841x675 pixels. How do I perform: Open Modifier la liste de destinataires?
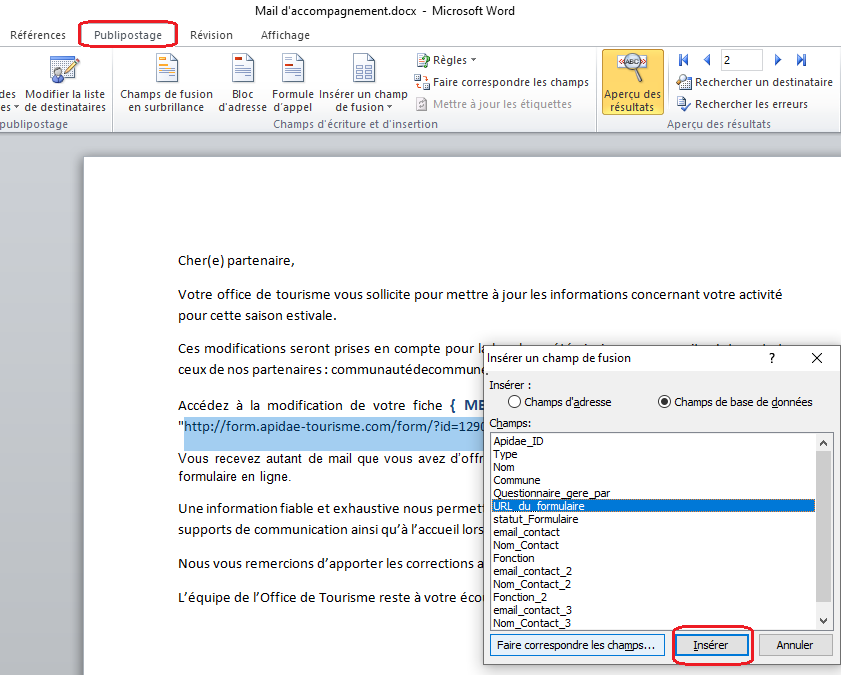[x=65, y=83]
